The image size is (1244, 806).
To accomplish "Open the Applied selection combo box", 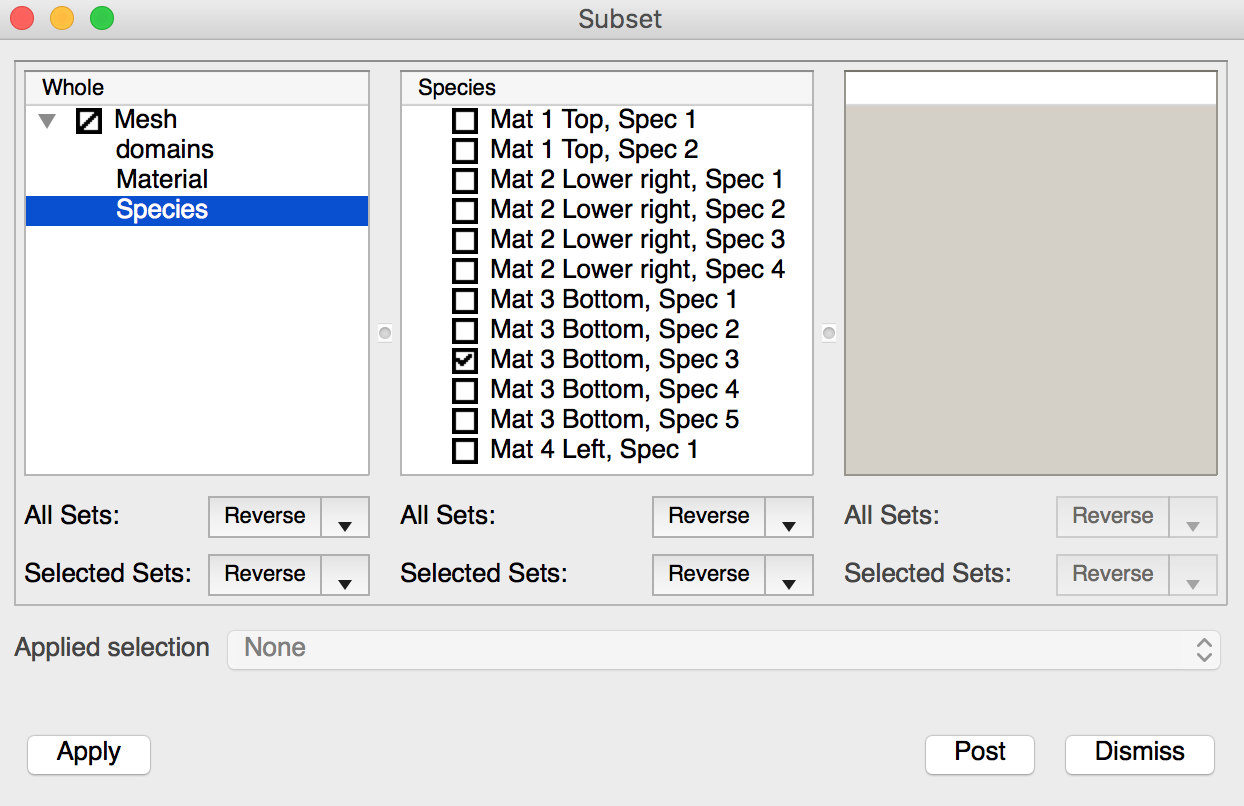I will (724, 649).
